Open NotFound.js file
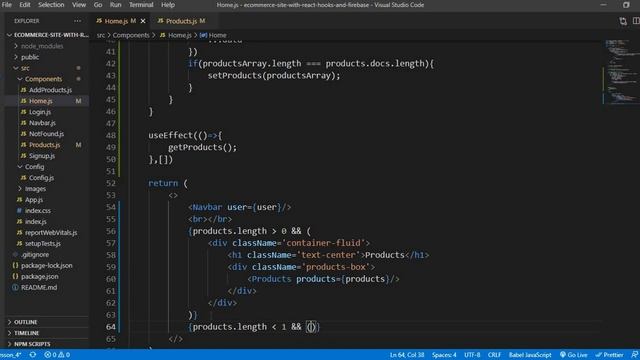Screen dimensions: 640x360 46,134
